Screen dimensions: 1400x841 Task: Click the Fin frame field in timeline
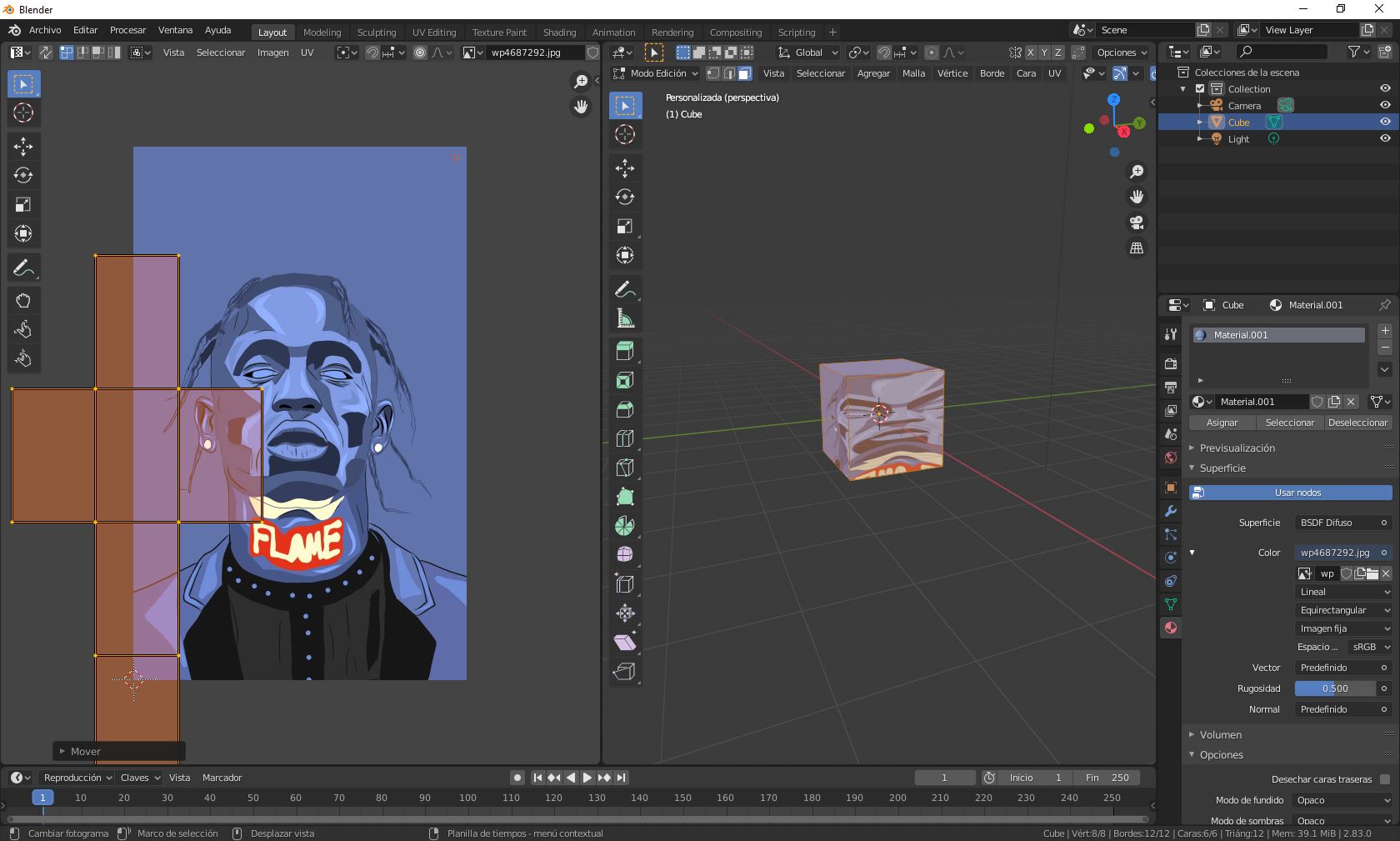[x=1107, y=778]
